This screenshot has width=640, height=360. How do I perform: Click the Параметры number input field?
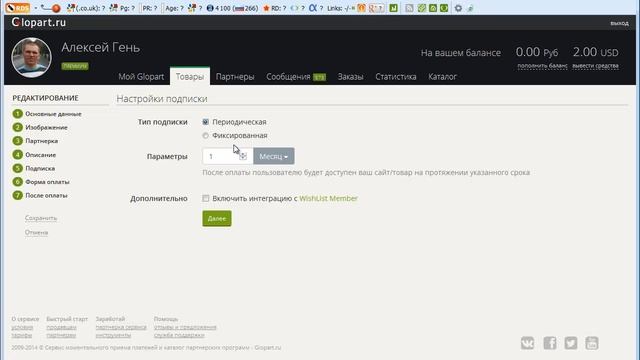(228, 156)
